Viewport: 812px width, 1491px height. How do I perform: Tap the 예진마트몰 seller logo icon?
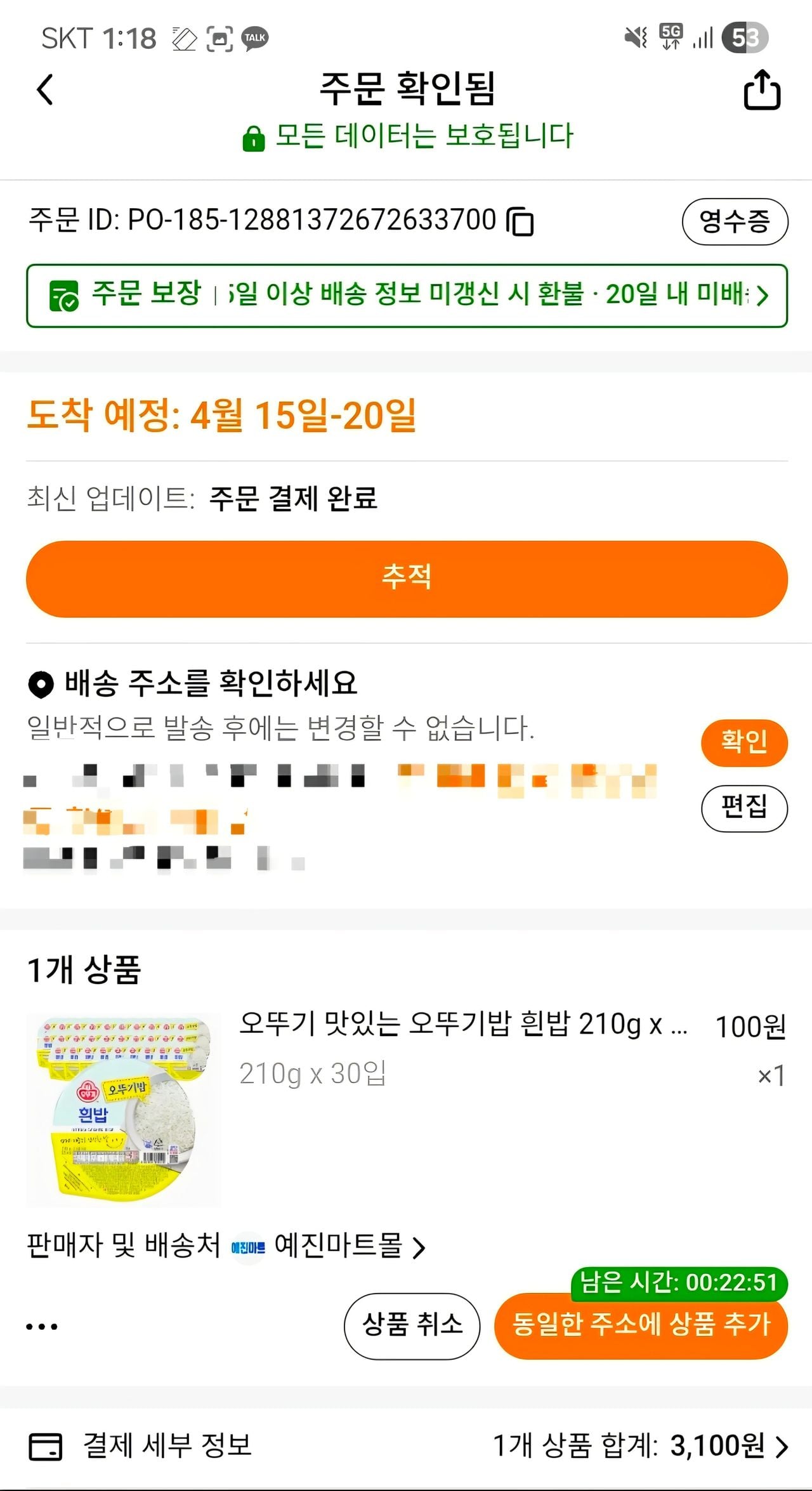[247, 1247]
